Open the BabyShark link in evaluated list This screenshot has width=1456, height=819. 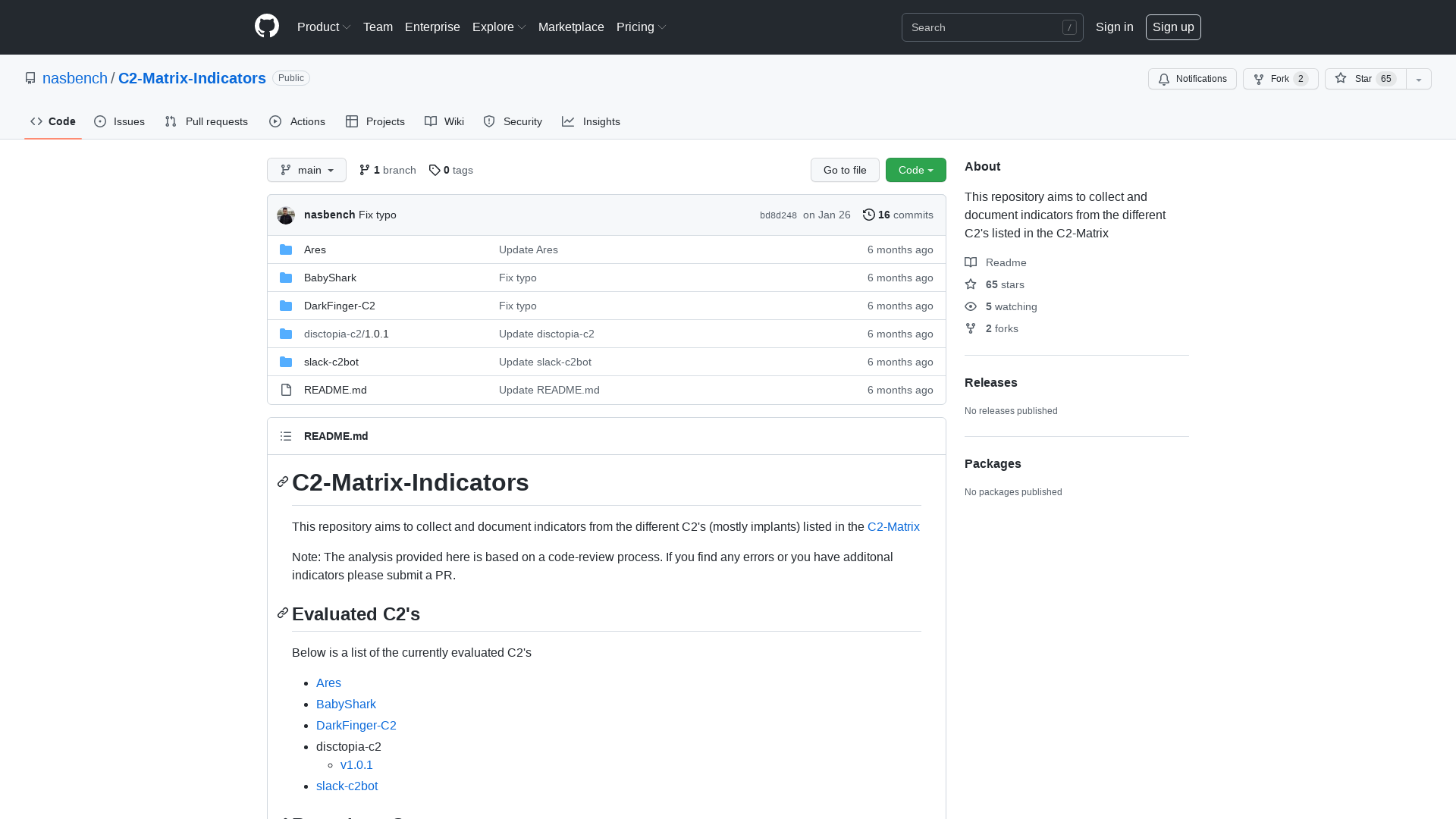(346, 704)
